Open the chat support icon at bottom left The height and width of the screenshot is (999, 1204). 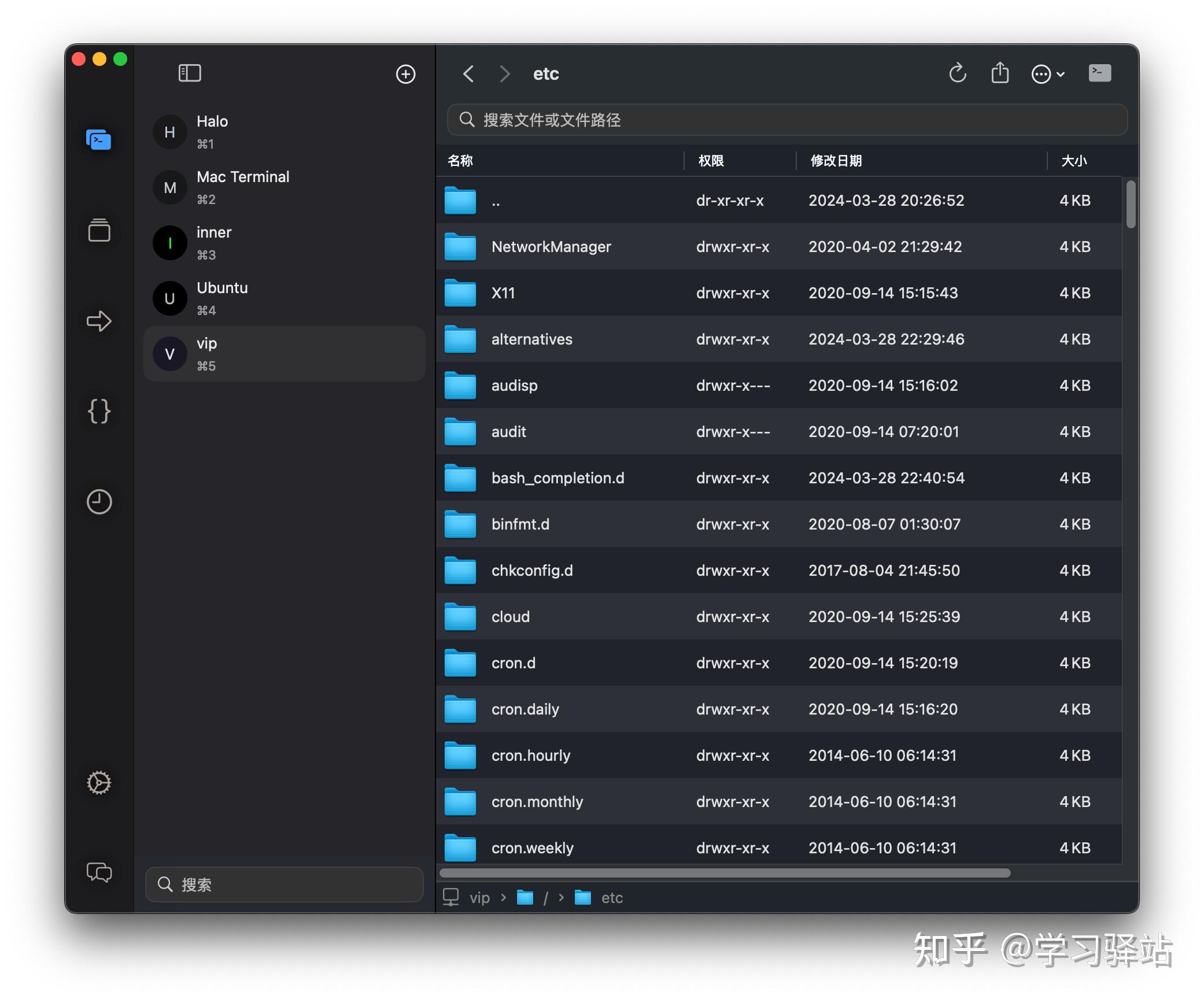point(98,873)
